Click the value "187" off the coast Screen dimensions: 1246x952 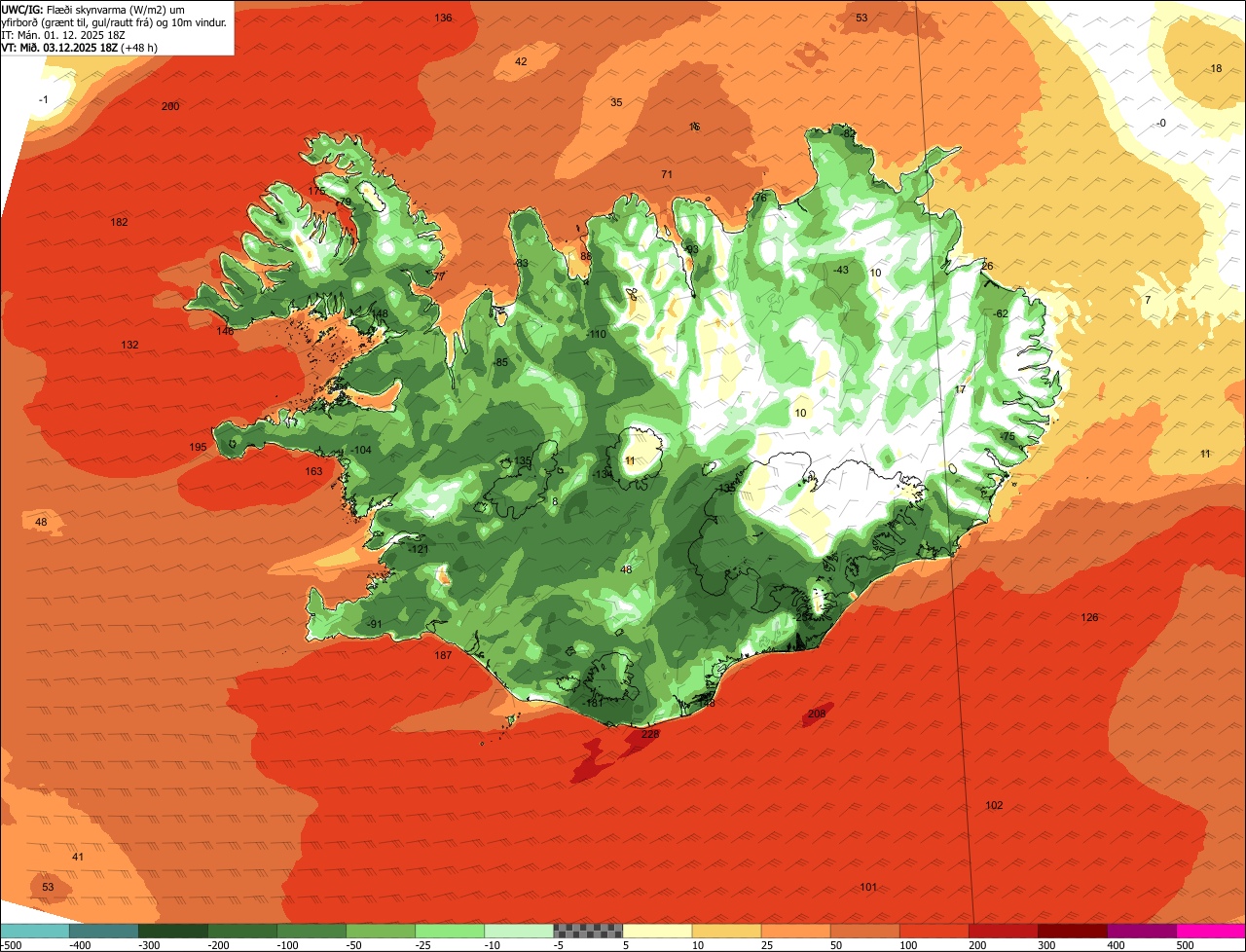point(443,655)
